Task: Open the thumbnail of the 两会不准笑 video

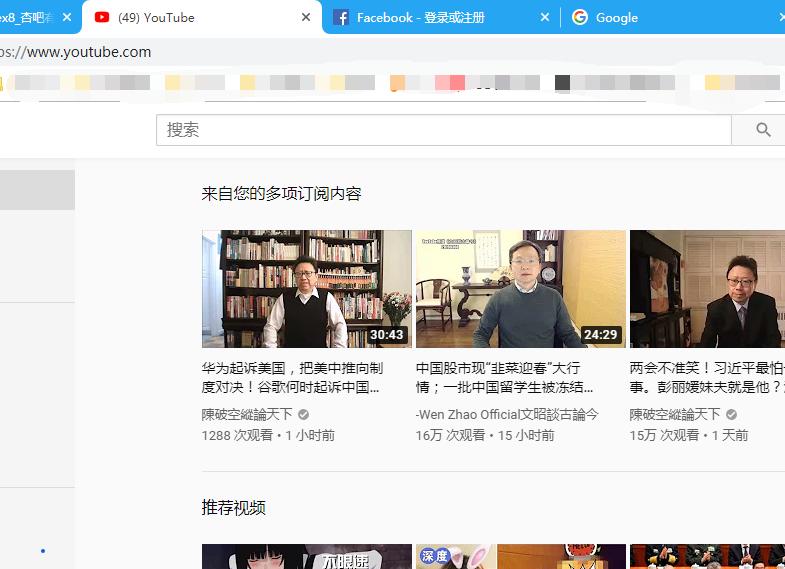Action: tap(707, 289)
